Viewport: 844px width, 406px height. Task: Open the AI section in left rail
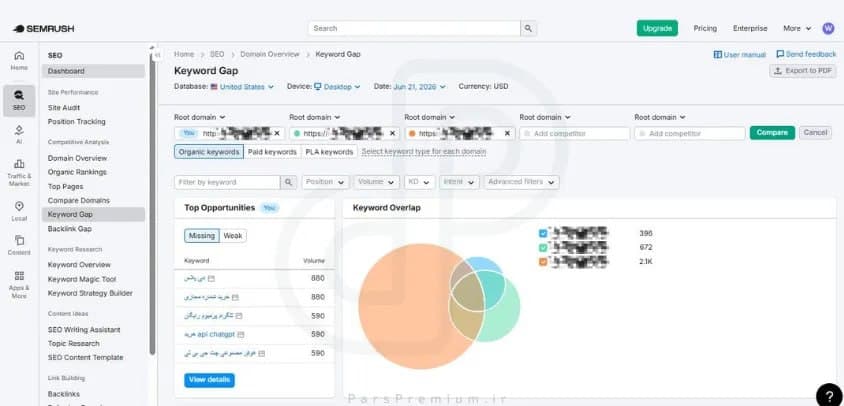(19, 135)
